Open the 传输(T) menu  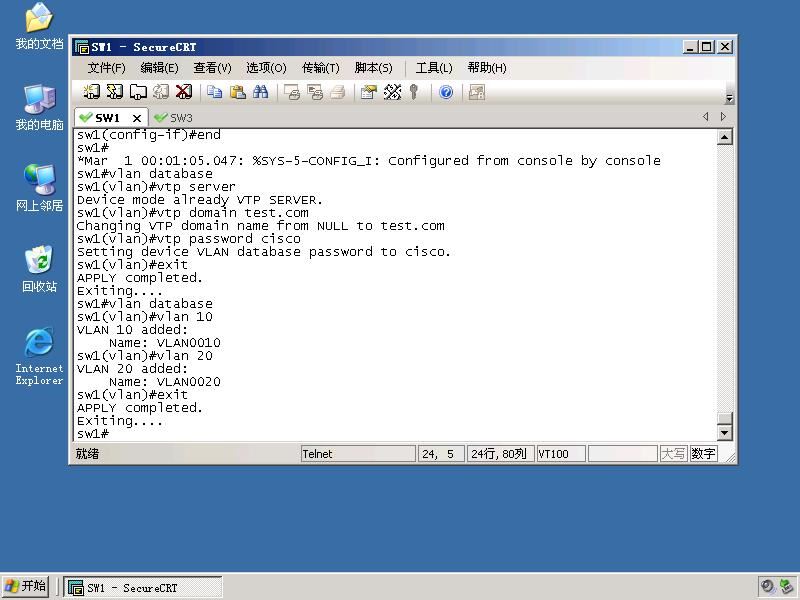(x=320, y=68)
